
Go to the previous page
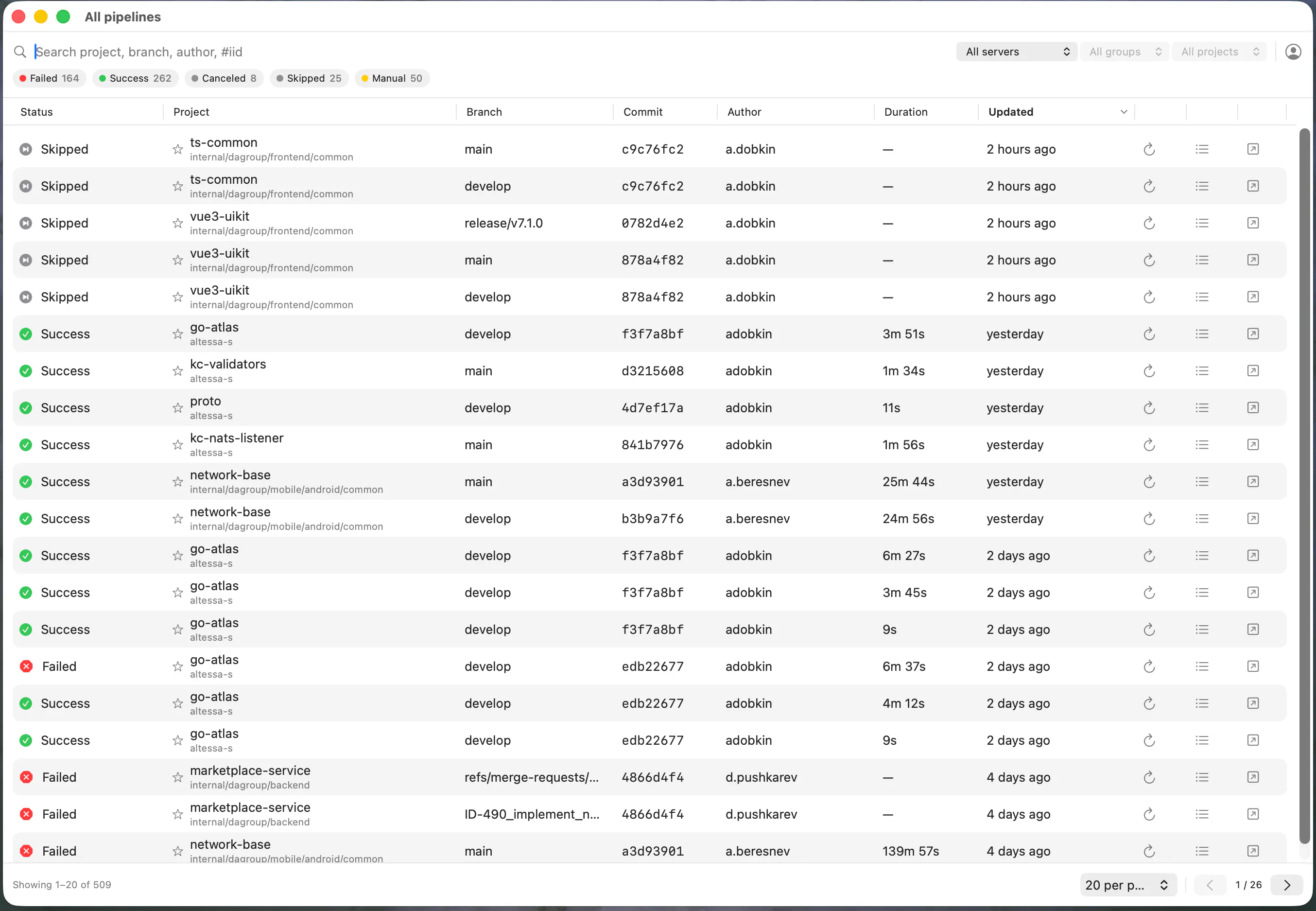click(x=1209, y=885)
